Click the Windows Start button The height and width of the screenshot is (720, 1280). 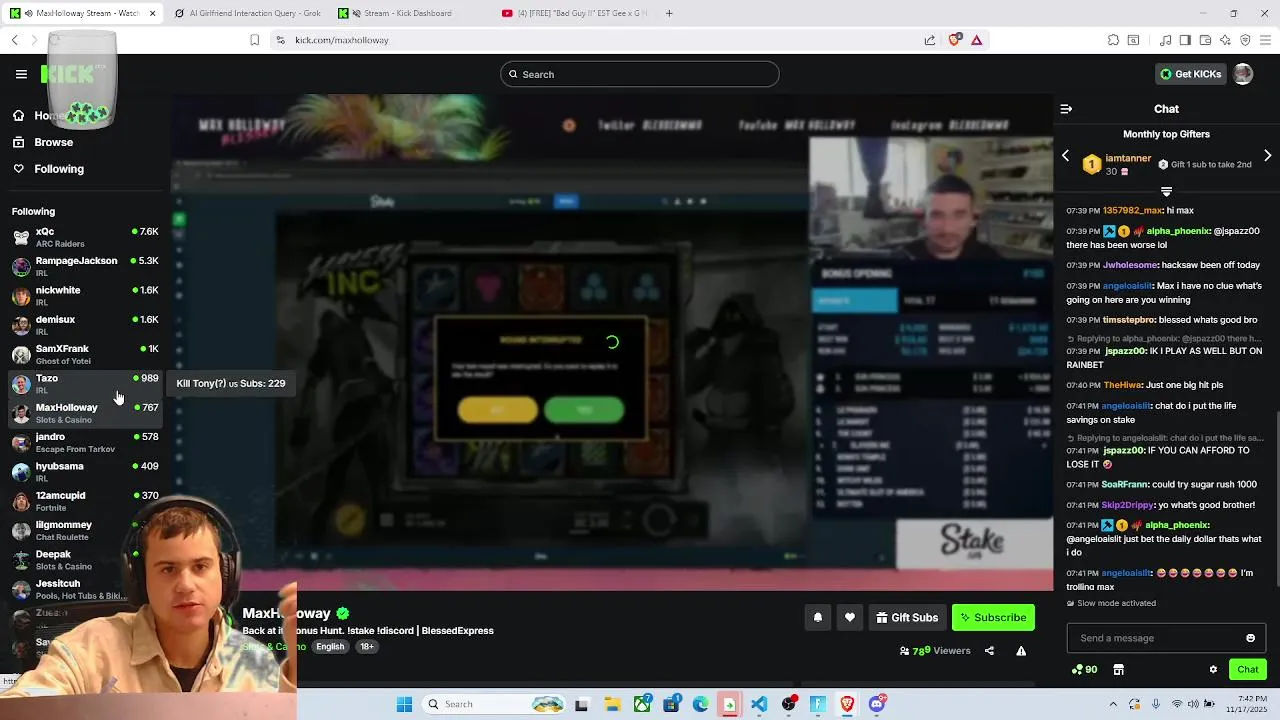[x=404, y=704]
